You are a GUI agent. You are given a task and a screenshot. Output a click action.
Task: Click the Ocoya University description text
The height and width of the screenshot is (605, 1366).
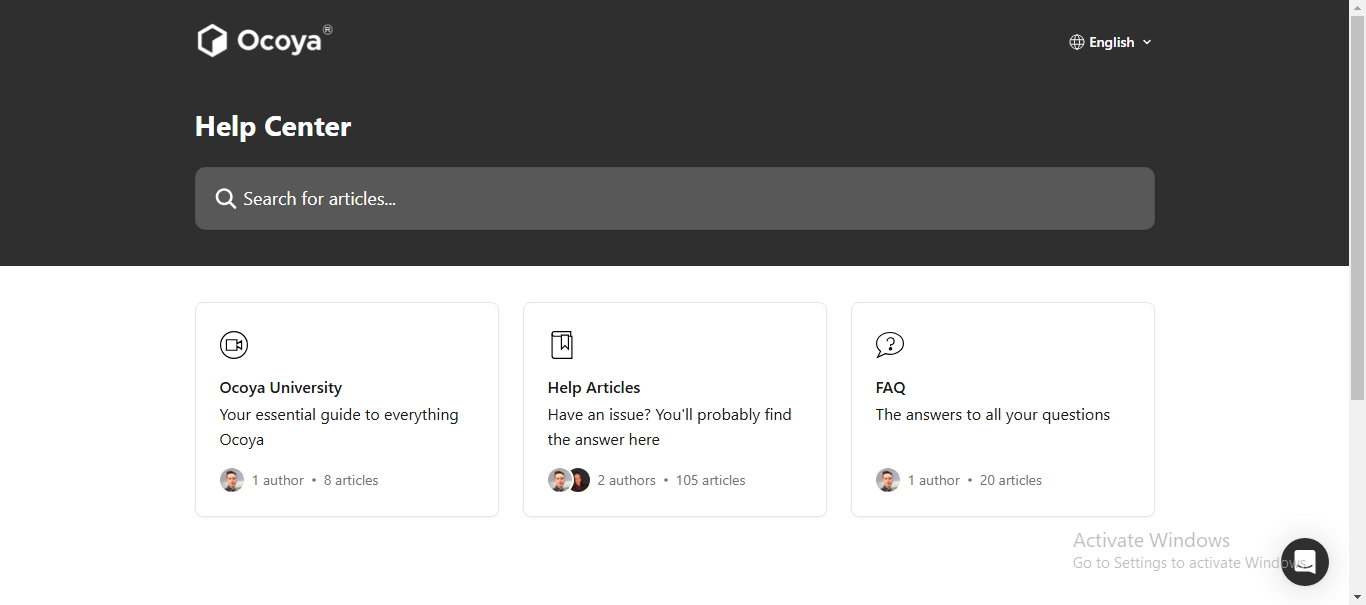tap(339, 427)
